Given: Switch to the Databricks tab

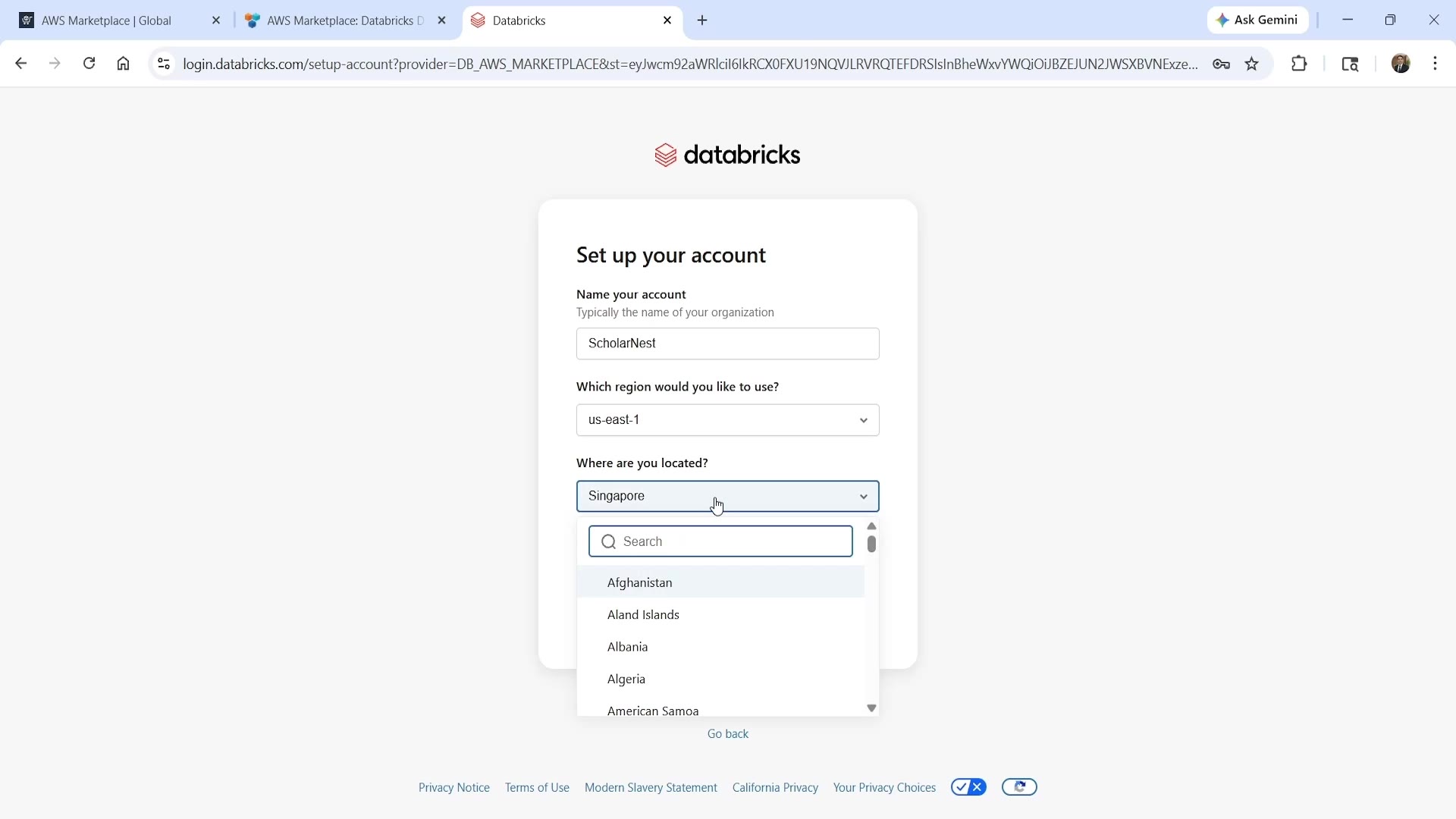Looking at the screenshot, I should pyautogui.click(x=573, y=20).
